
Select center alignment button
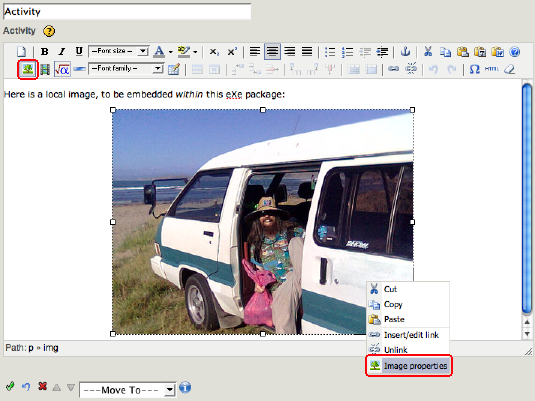[x=272, y=52]
